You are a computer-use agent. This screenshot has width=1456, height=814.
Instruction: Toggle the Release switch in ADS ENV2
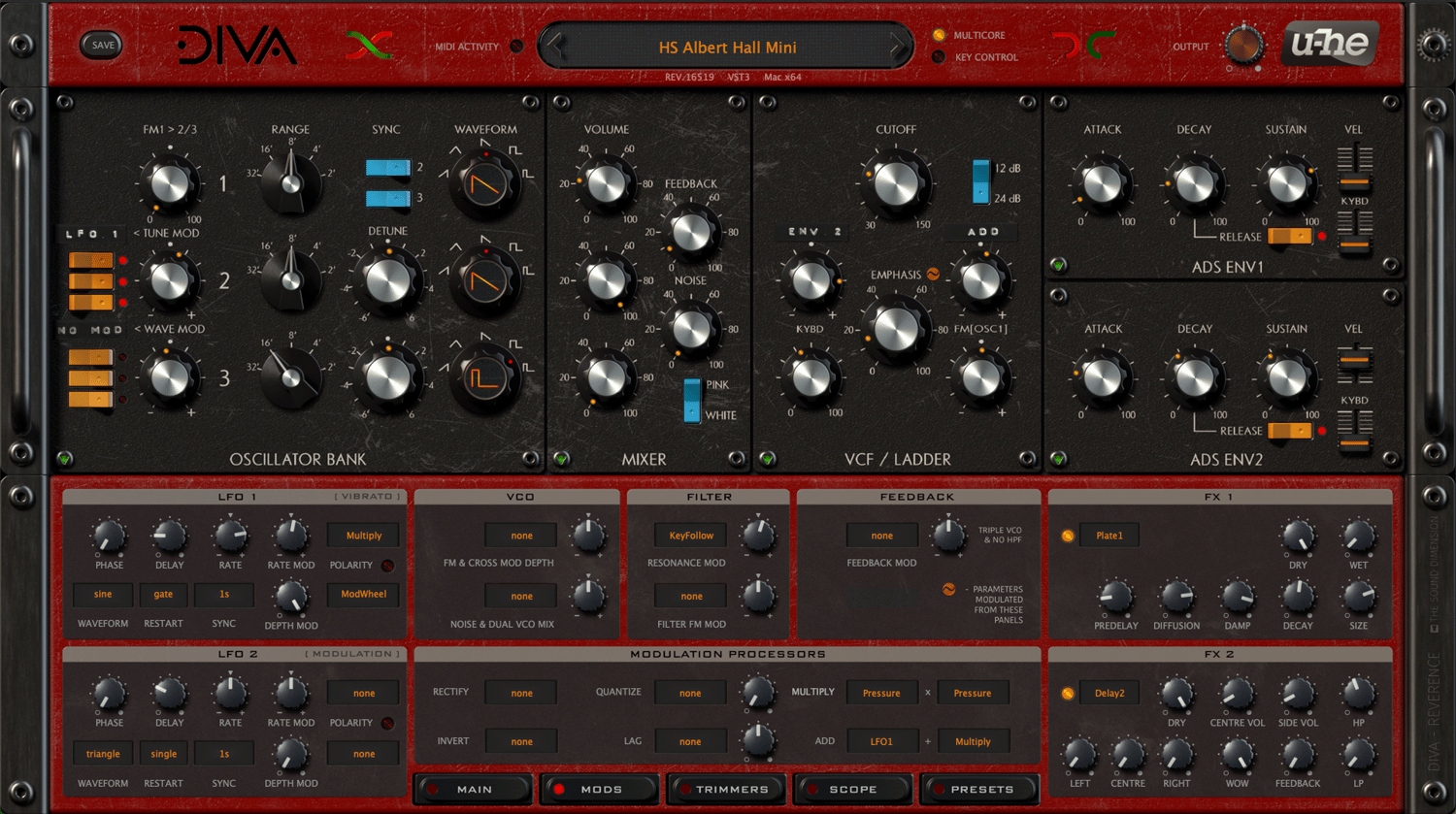pyautogui.click(x=1290, y=431)
